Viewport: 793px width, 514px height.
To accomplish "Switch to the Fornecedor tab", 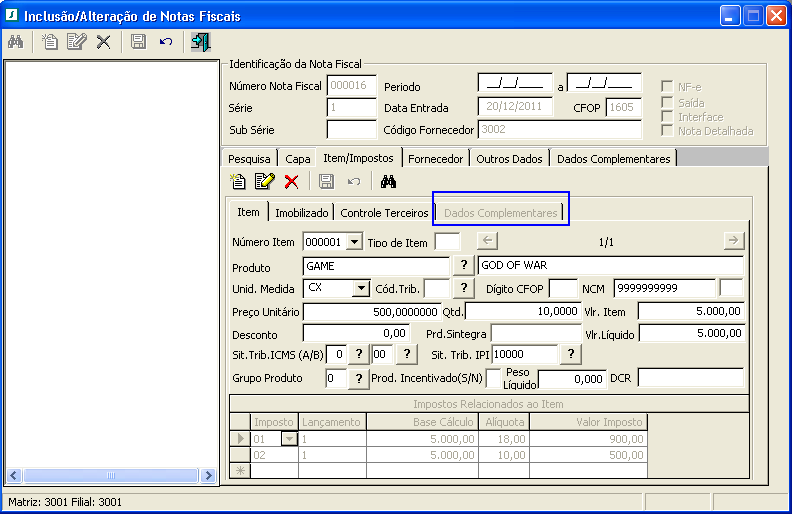I will coord(436,158).
